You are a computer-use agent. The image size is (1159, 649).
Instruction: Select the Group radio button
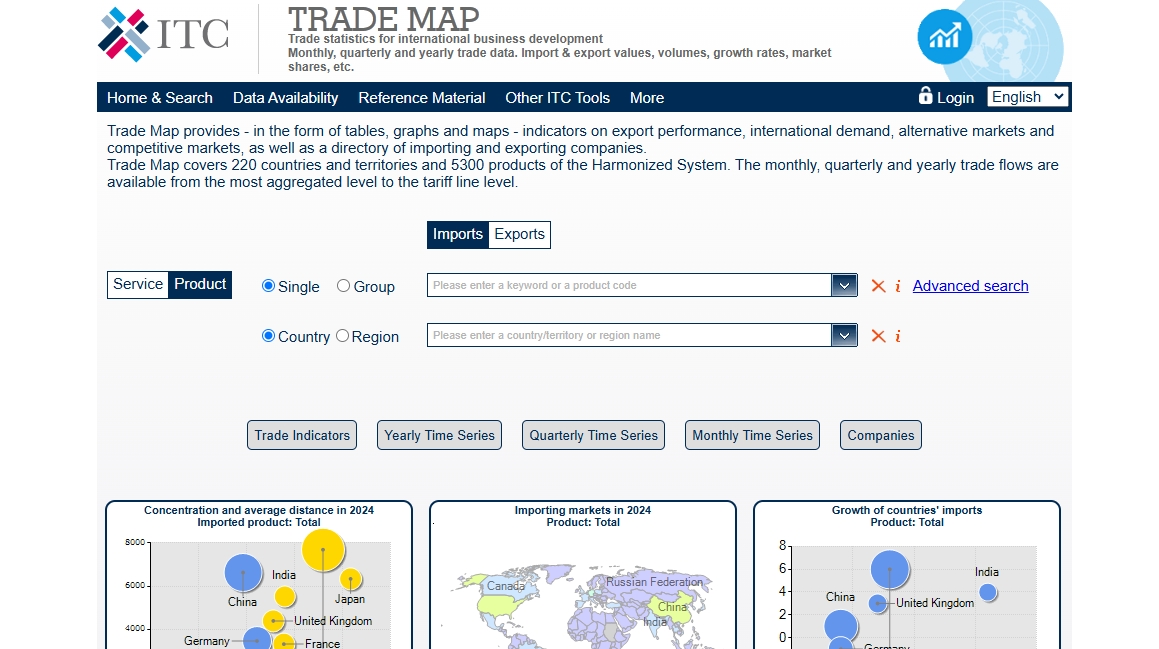343,286
